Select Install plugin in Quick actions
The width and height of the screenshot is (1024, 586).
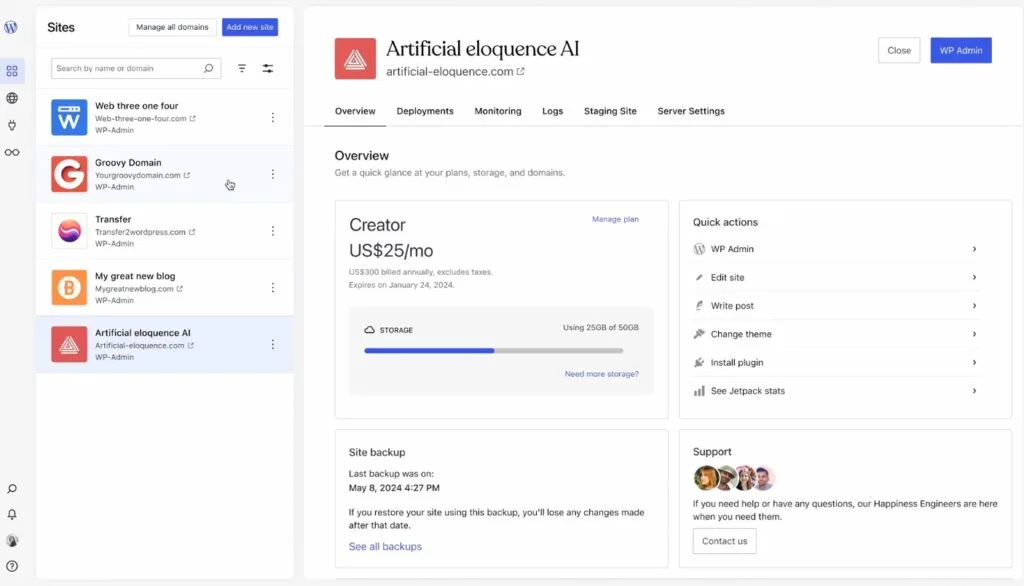click(x=737, y=362)
